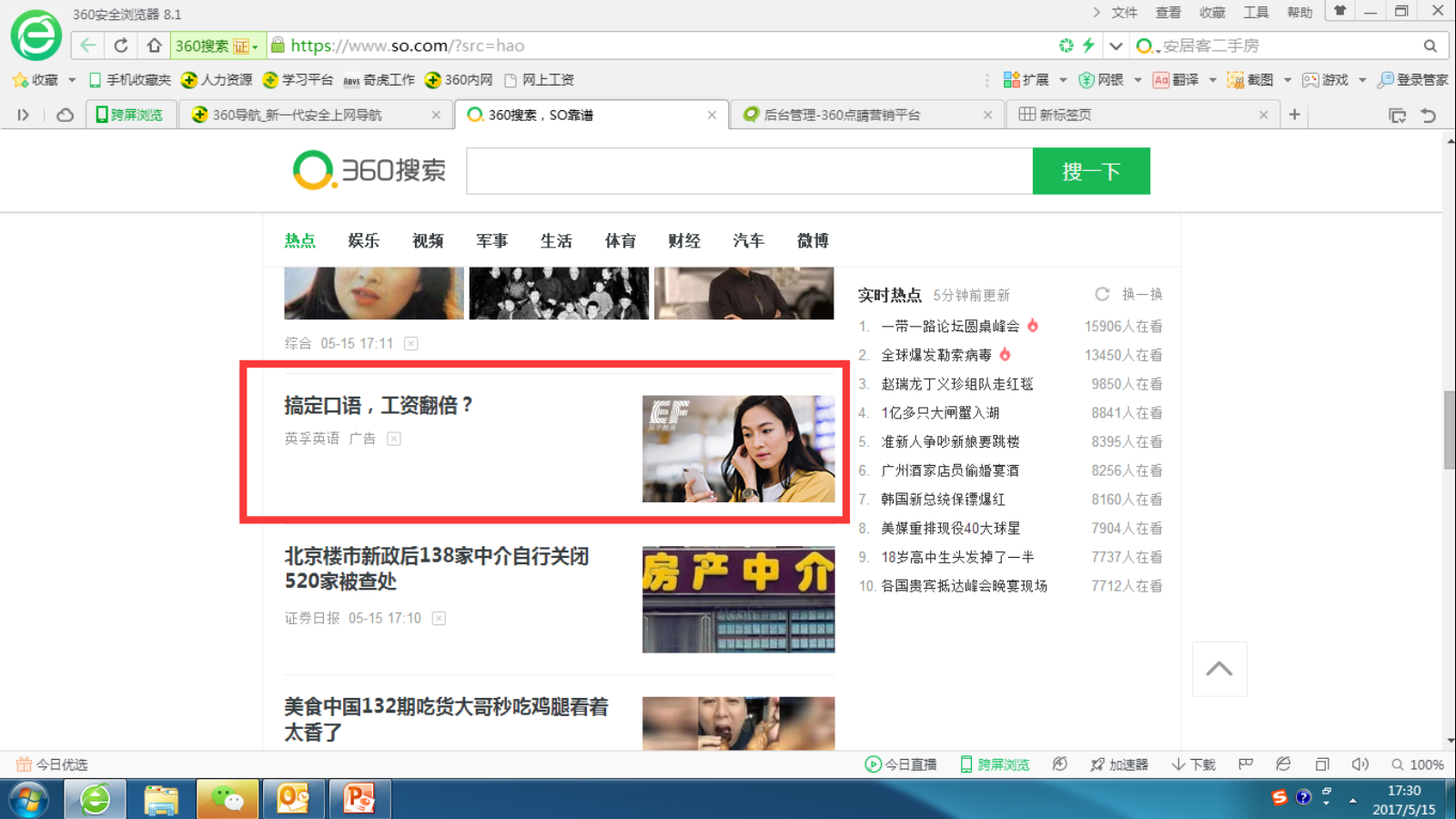Click the scroll-to-top arrow button
Screen dimensions: 1456x819
pyautogui.click(x=1219, y=669)
